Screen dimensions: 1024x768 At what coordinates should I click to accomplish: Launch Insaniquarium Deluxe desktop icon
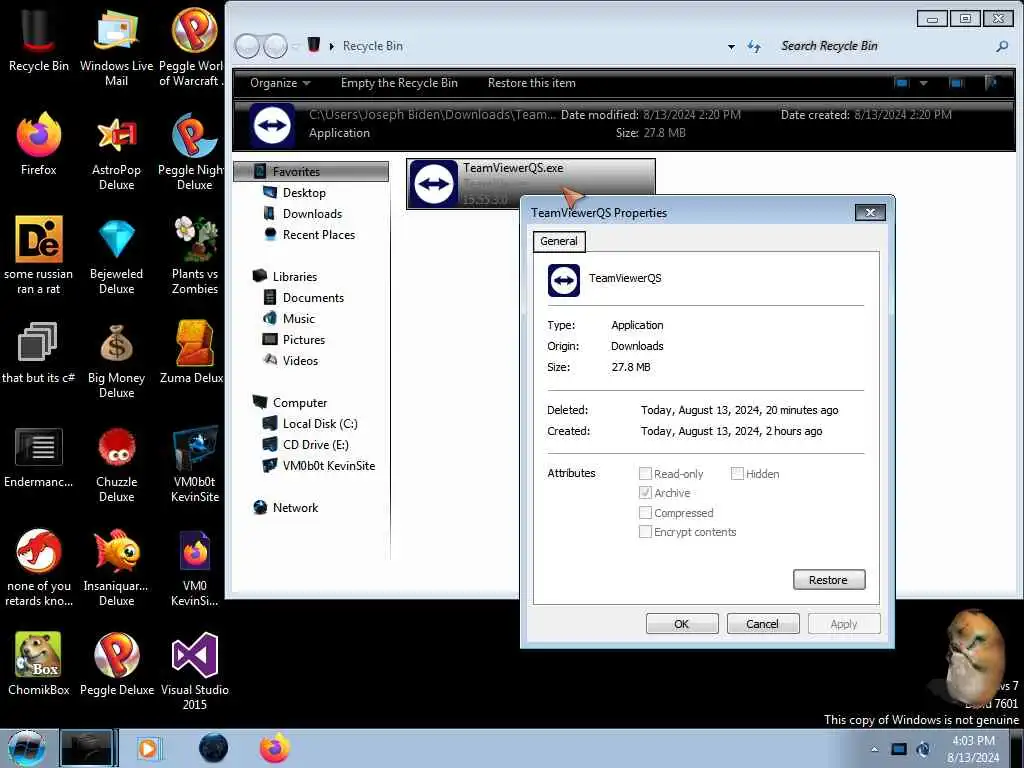(116, 567)
